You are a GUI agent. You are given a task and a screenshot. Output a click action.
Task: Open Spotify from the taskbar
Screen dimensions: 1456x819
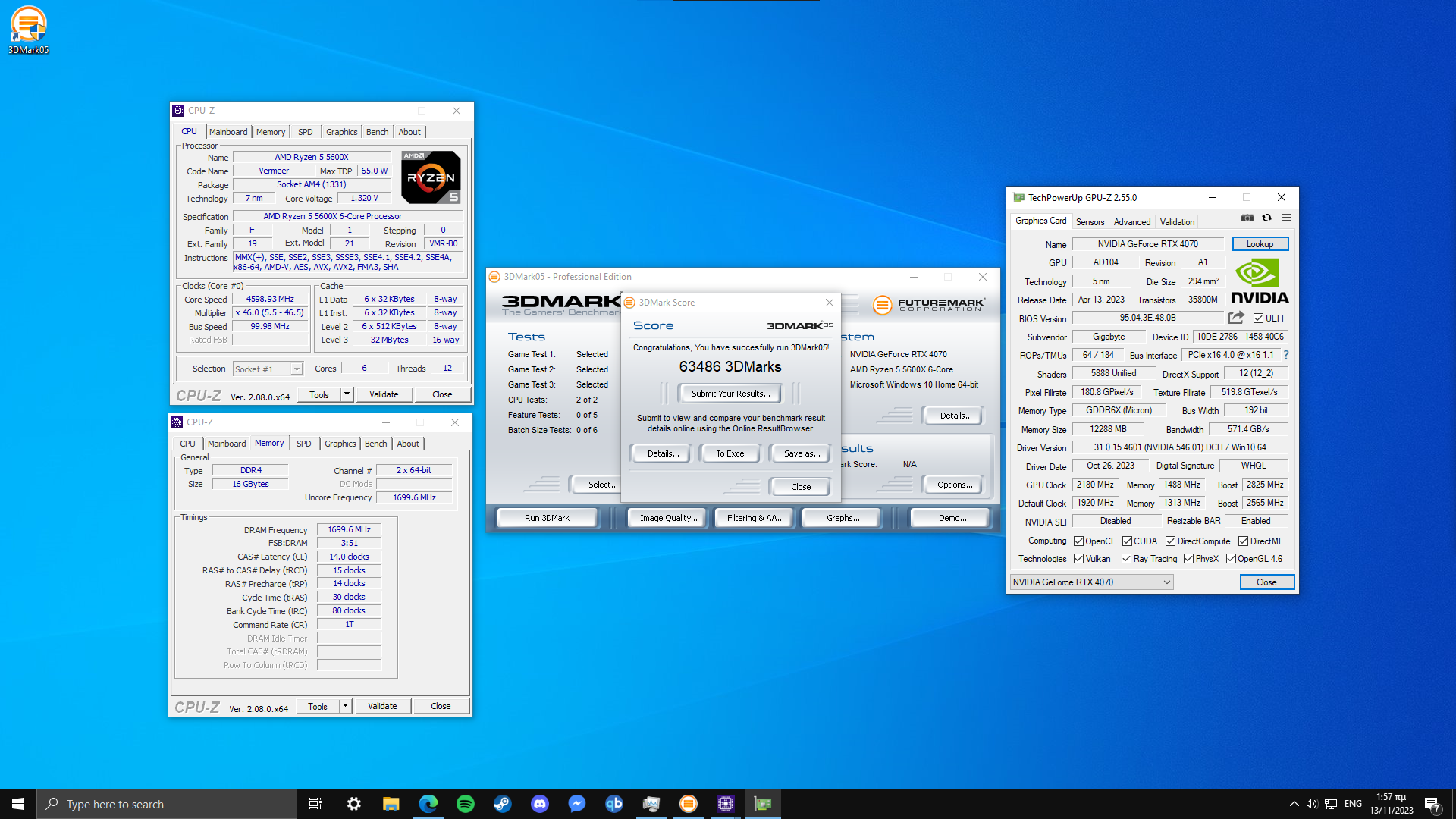tap(465, 804)
